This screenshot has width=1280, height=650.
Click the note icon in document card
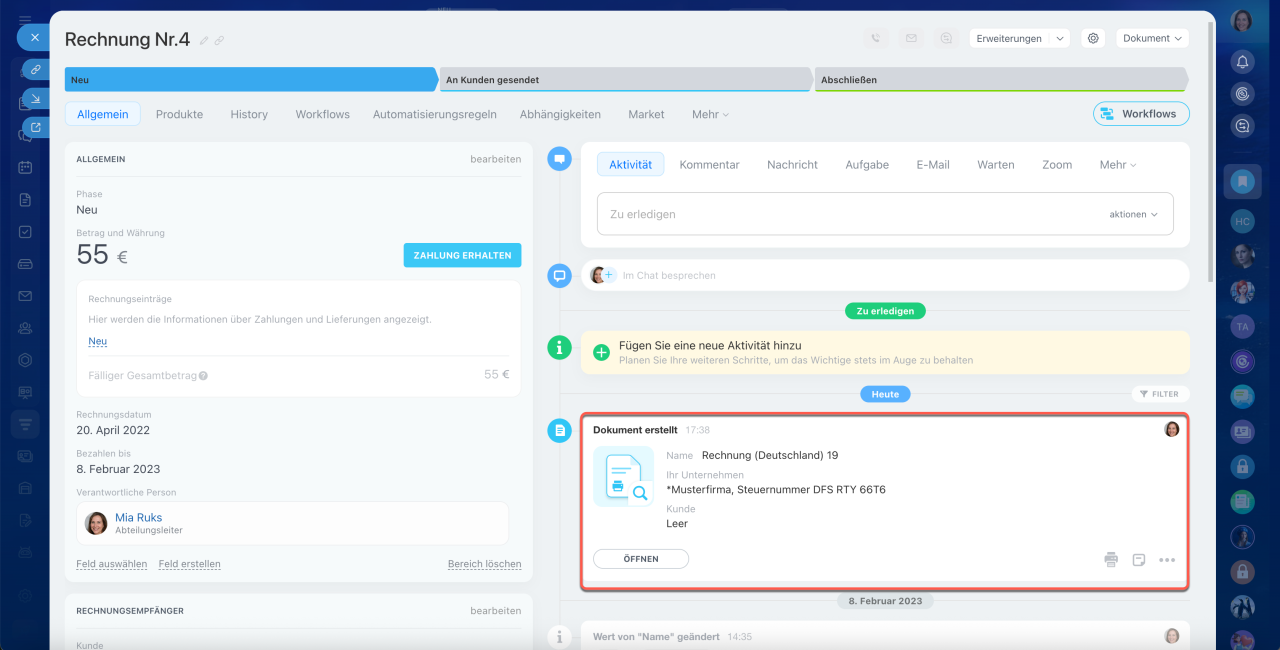click(x=1138, y=560)
